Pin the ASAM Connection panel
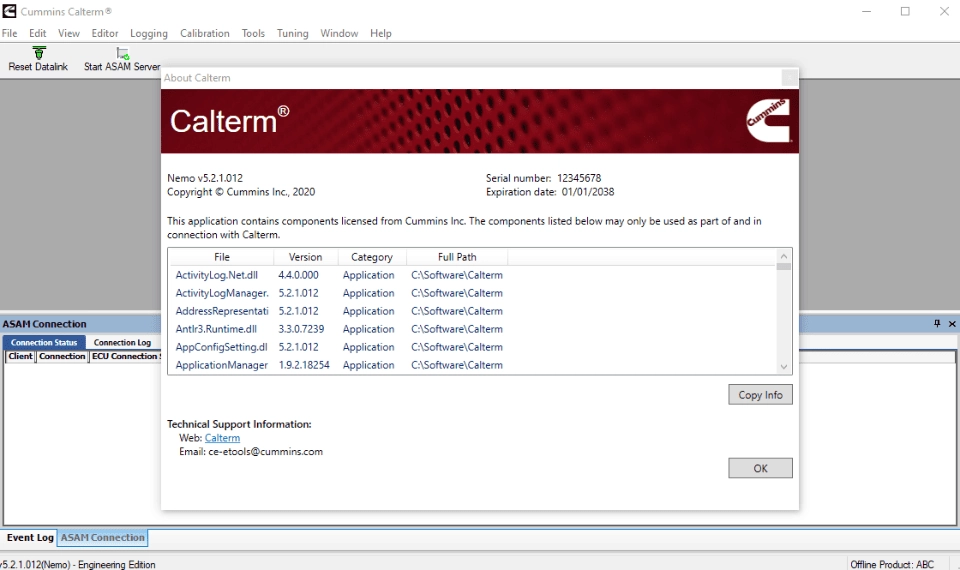Viewport: 960px width, 570px height. click(937, 323)
